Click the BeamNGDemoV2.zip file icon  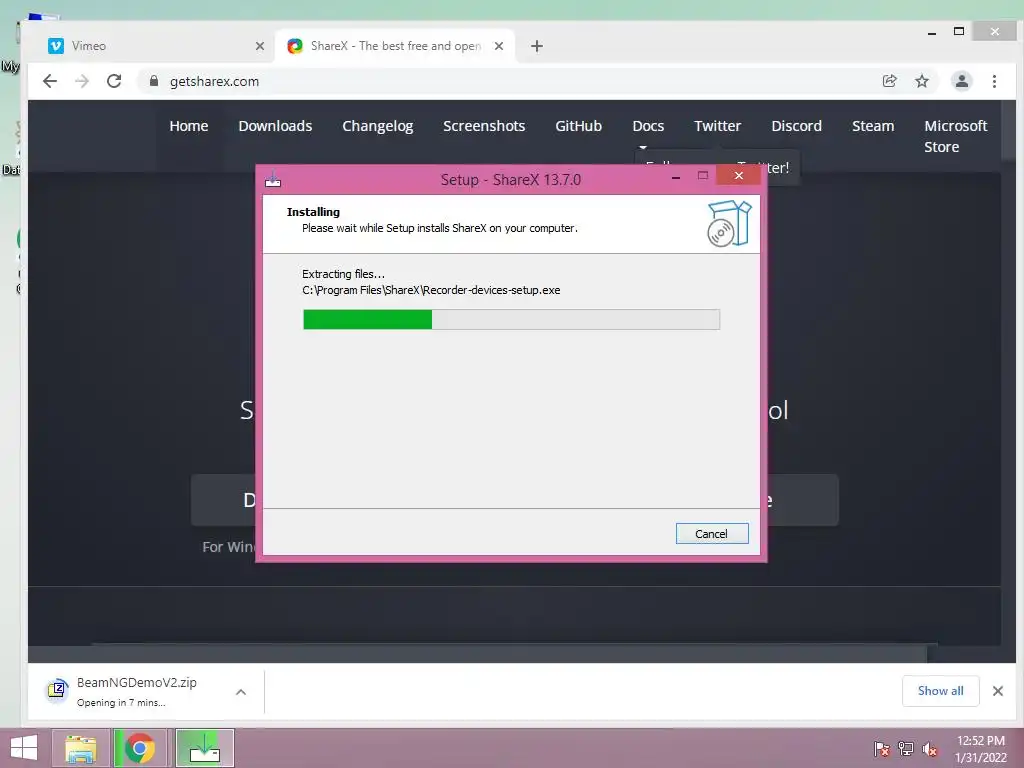(57, 689)
